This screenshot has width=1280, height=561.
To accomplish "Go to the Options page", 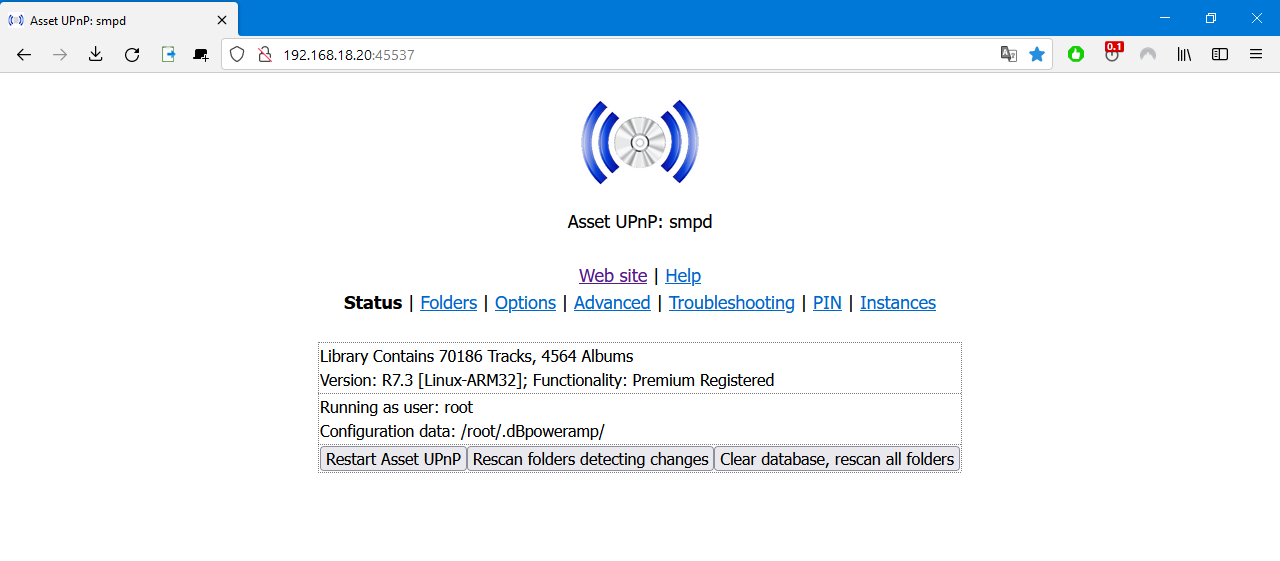I will 525,303.
